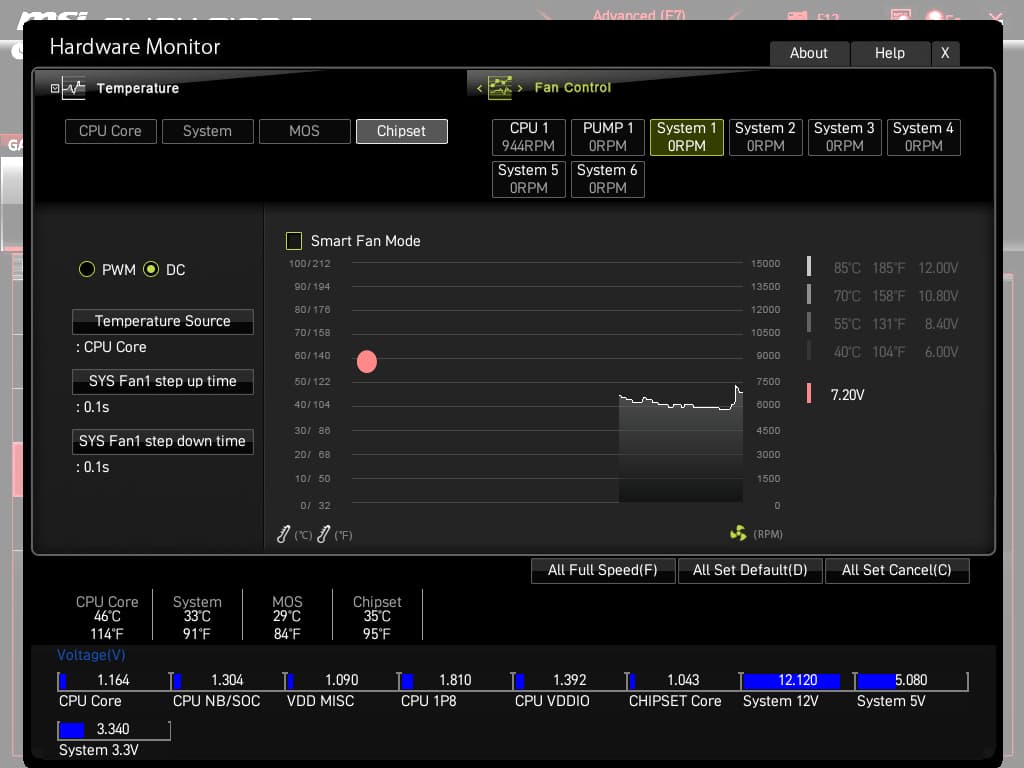Open SYS Fan1 step down time setting
The height and width of the screenshot is (768, 1024).
coord(162,441)
